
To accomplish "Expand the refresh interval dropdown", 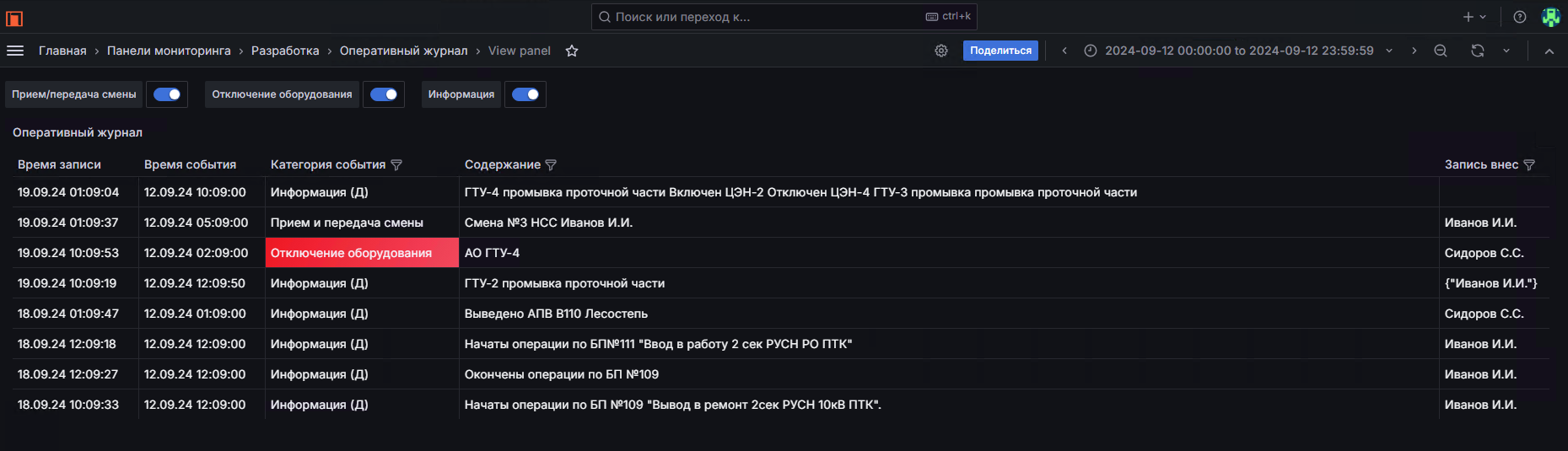I will (1506, 51).
